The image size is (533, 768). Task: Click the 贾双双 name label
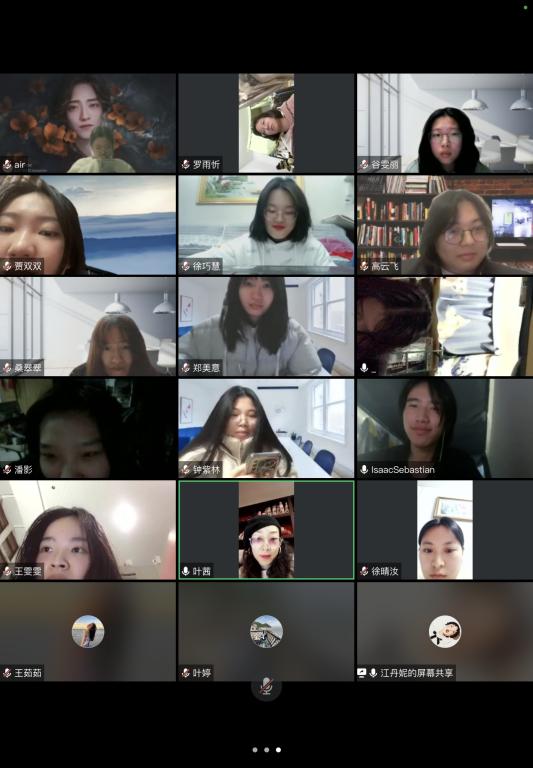28,266
